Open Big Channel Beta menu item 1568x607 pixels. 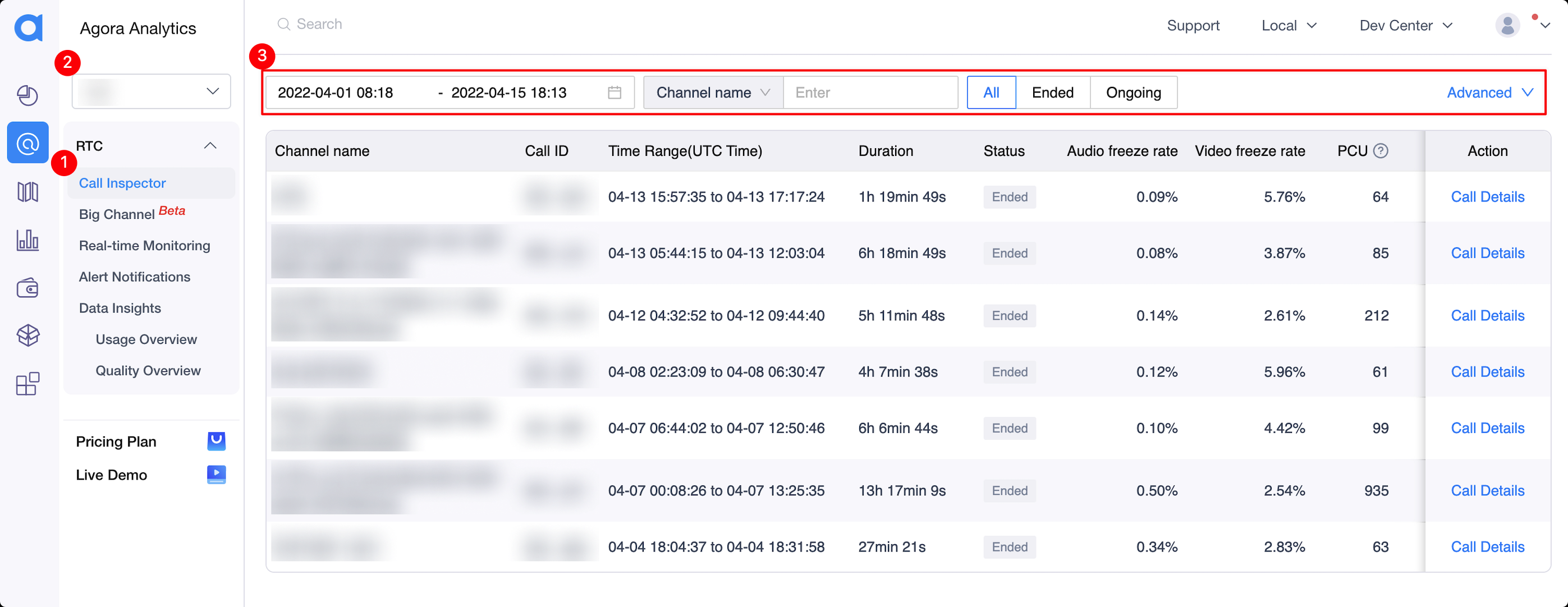point(132,214)
